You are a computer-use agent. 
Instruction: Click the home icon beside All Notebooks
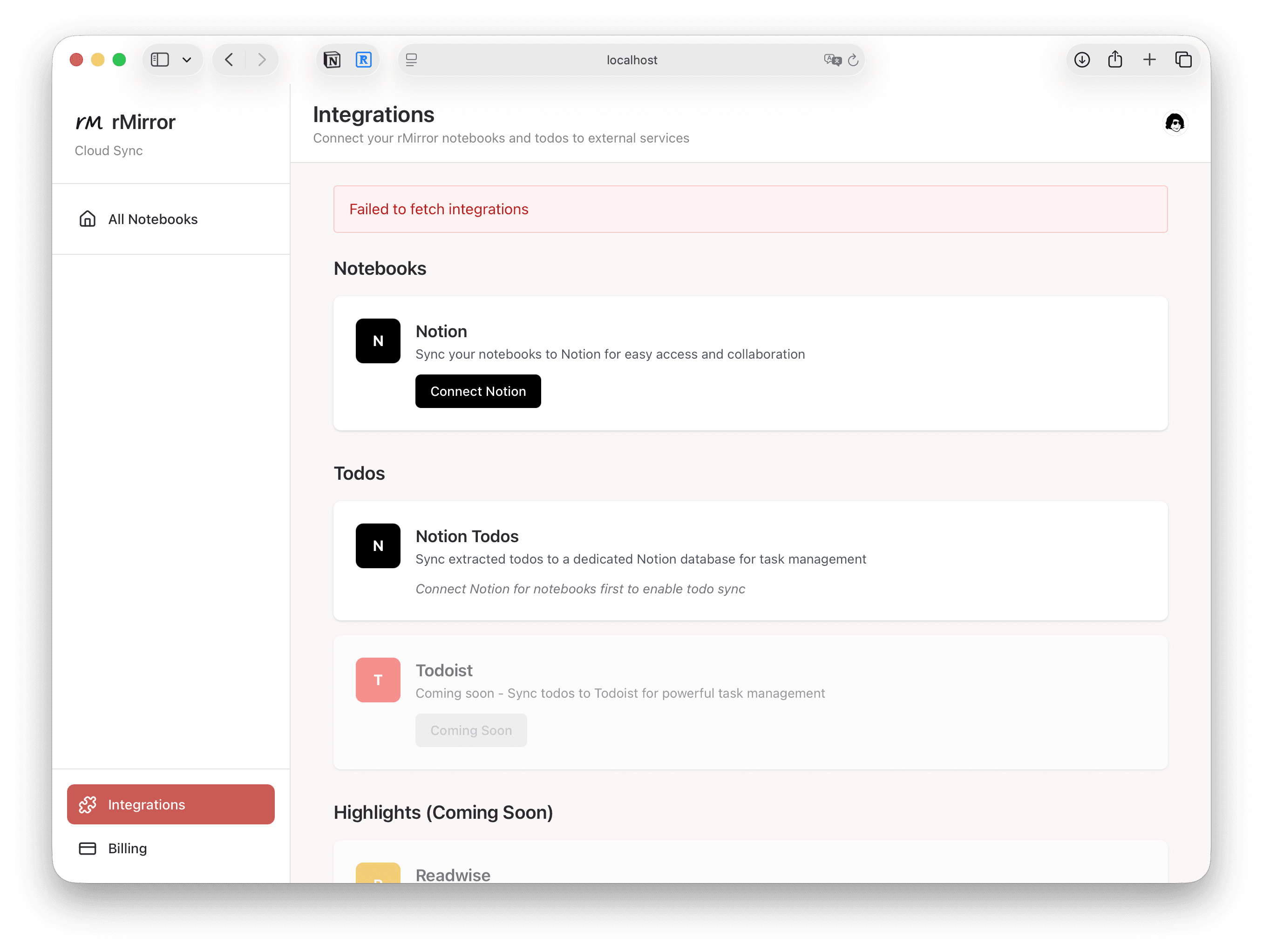pyautogui.click(x=88, y=219)
